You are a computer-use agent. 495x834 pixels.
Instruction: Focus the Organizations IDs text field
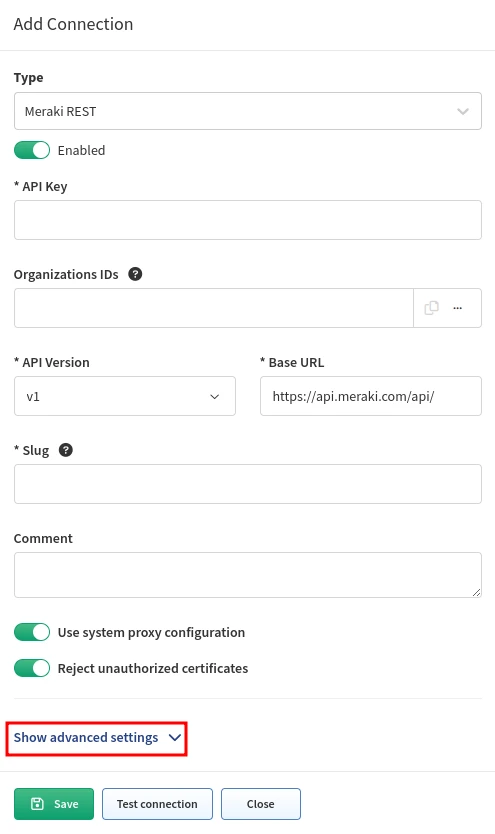tap(214, 308)
